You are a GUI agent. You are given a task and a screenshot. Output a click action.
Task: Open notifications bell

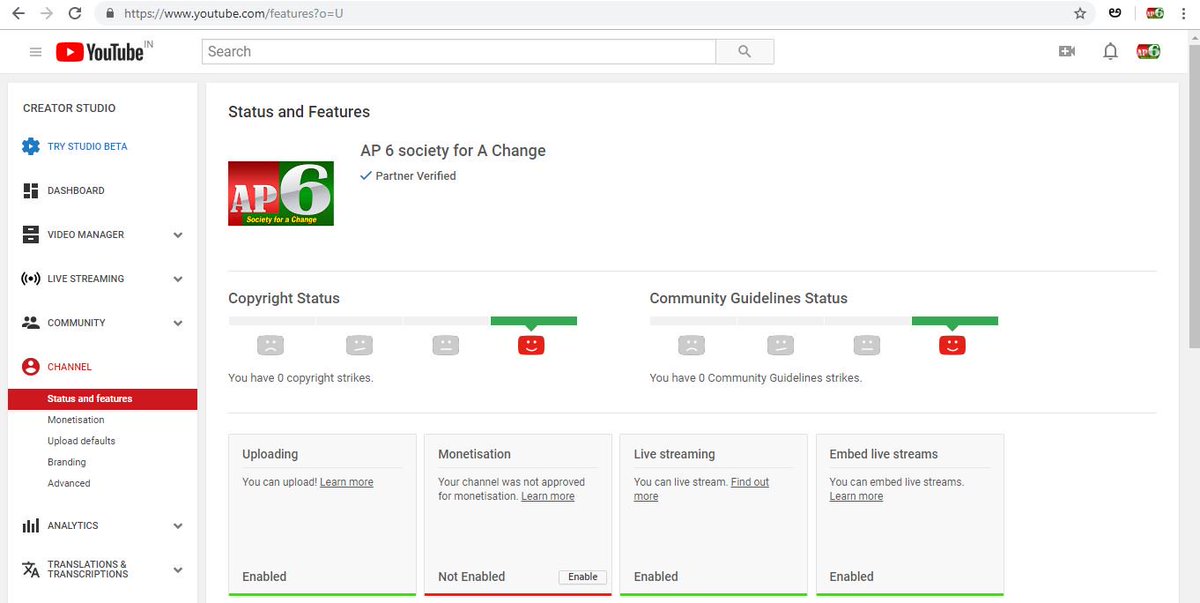click(x=1110, y=52)
